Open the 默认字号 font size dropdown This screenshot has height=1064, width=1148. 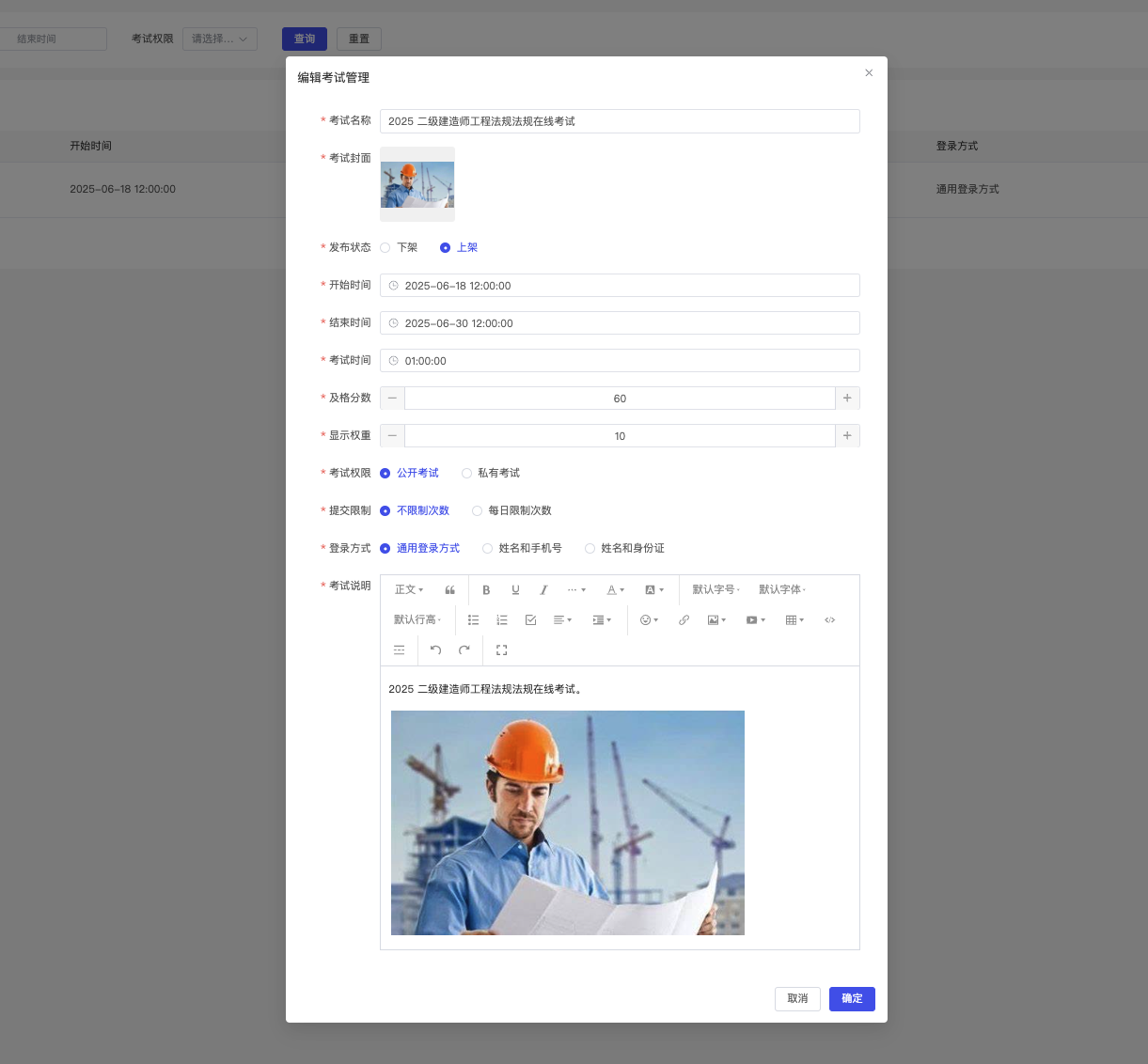click(x=716, y=590)
